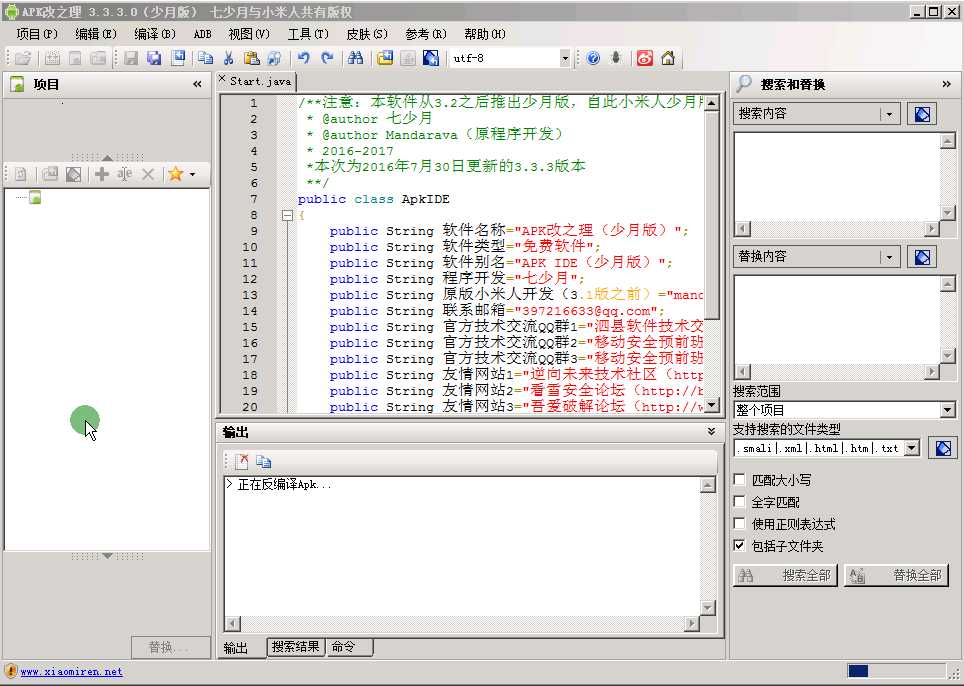The width and height of the screenshot is (964, 686).
Task: Click the green project node icon in tree
Action: click(35, 197)
